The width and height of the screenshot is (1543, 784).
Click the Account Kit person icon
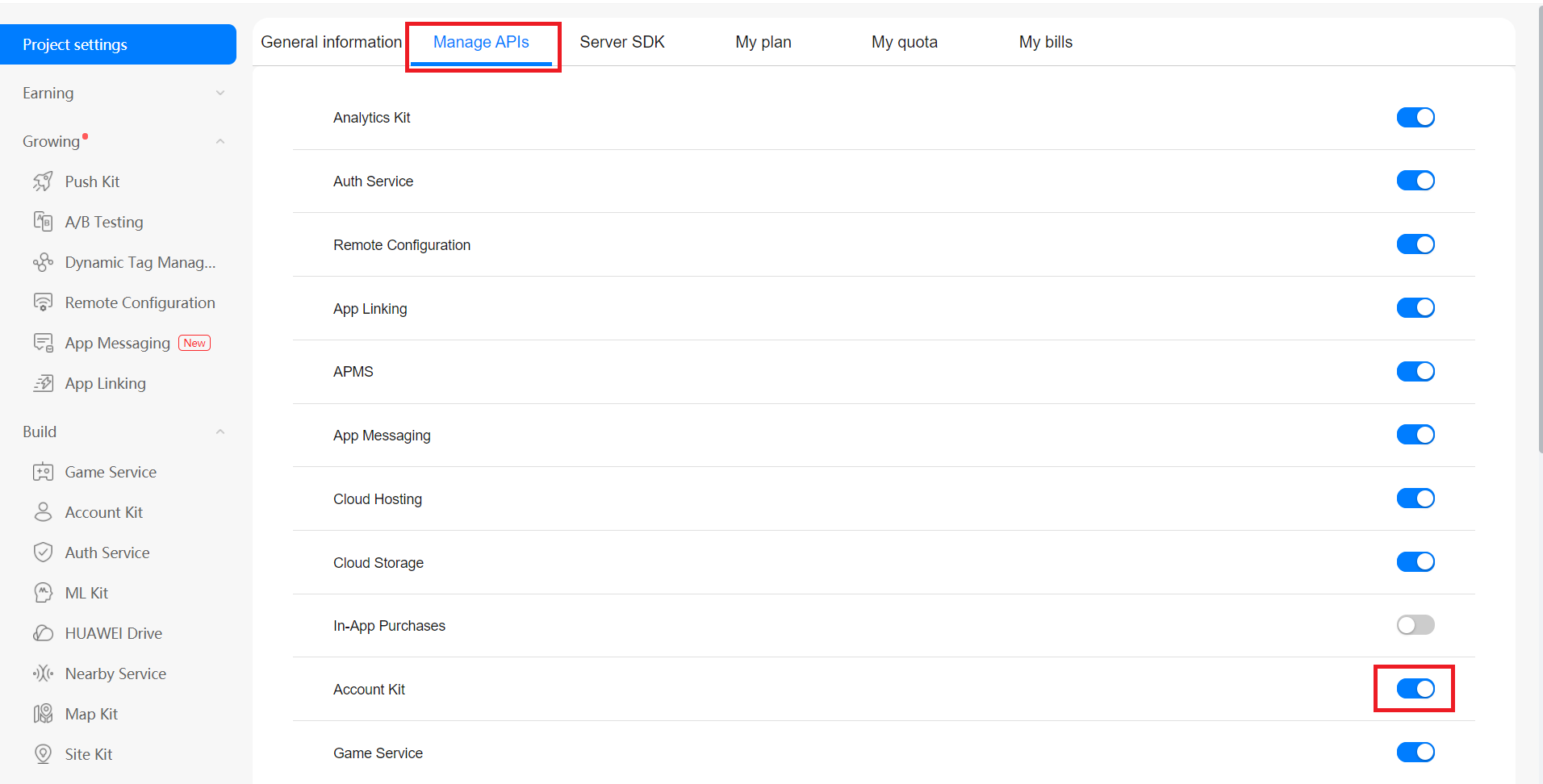click(43, 512)
